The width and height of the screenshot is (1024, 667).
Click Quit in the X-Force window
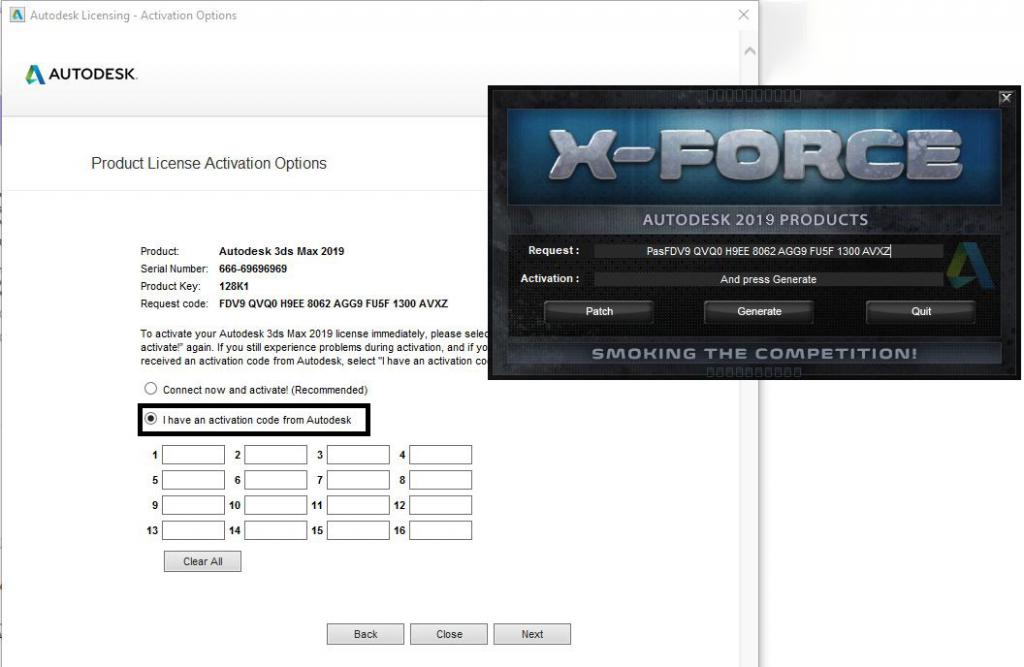[921, 312]
